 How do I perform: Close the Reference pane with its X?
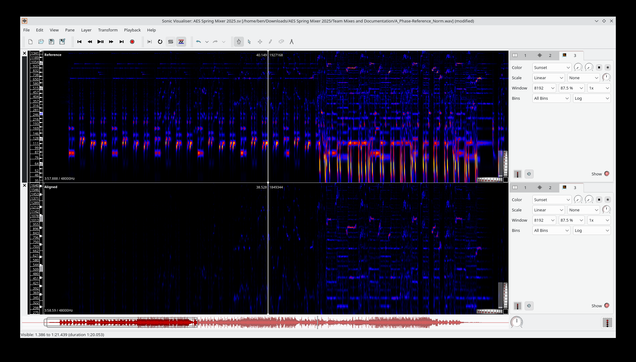pyautogui.click(x=24, y=54)
